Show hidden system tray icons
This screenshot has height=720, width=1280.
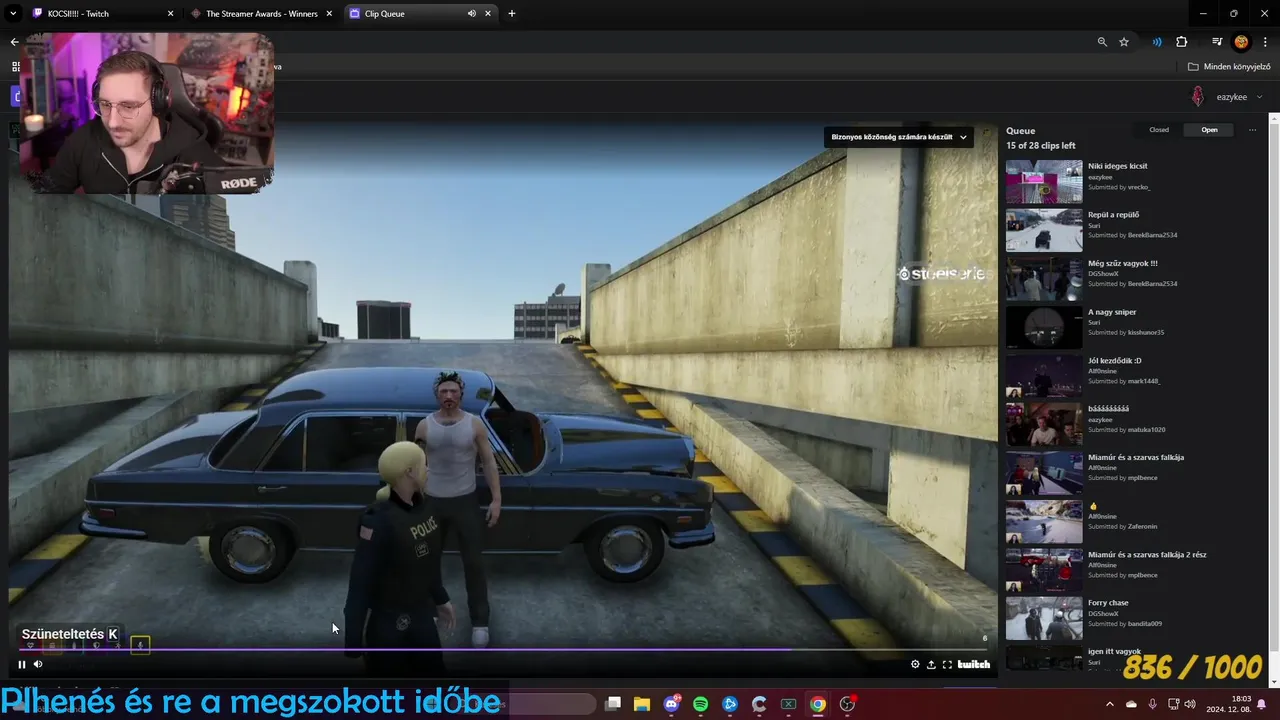pos(1110,704)
